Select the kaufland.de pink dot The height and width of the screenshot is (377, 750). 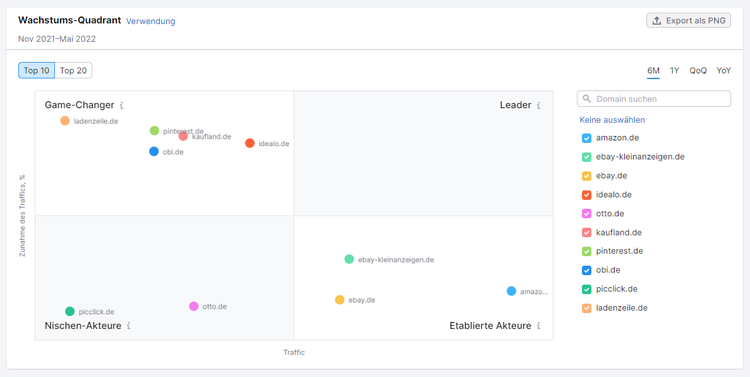(x=183, y=136)
